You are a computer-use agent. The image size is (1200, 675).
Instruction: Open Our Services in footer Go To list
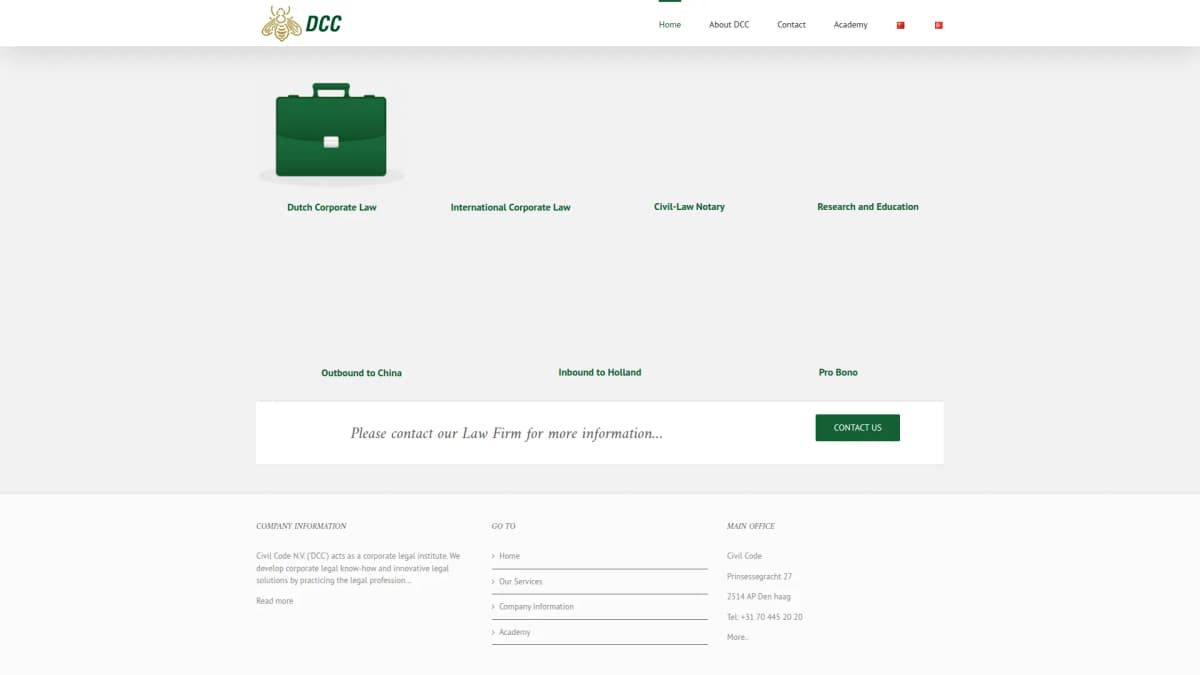pyautogui.click(x=520, y=582)
